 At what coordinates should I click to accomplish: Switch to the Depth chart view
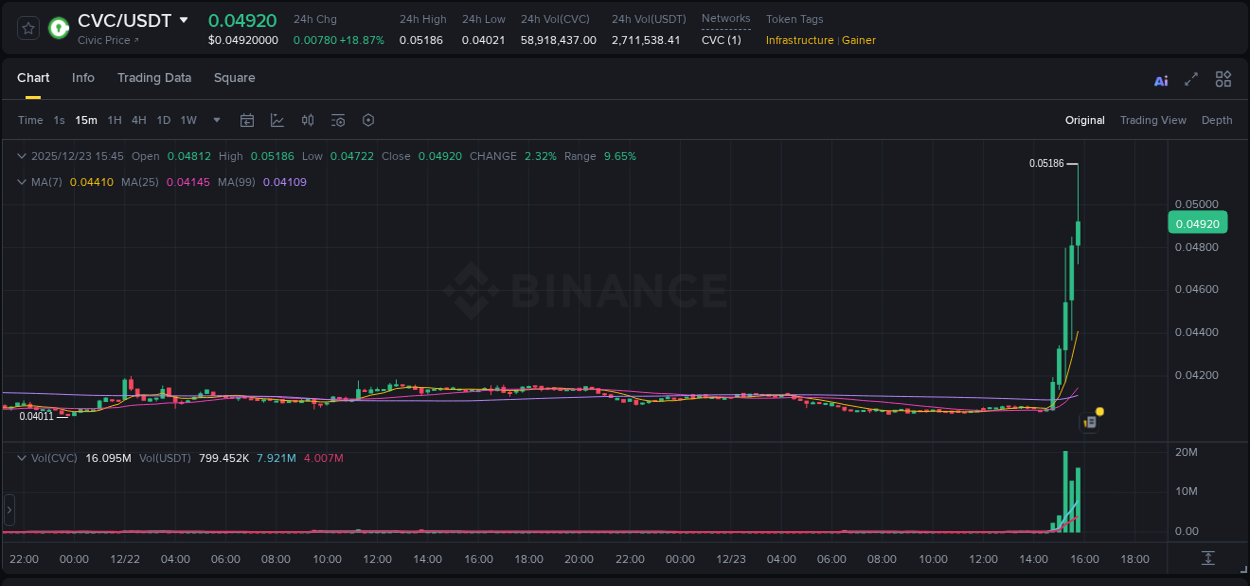click(x=1217, y=120)
